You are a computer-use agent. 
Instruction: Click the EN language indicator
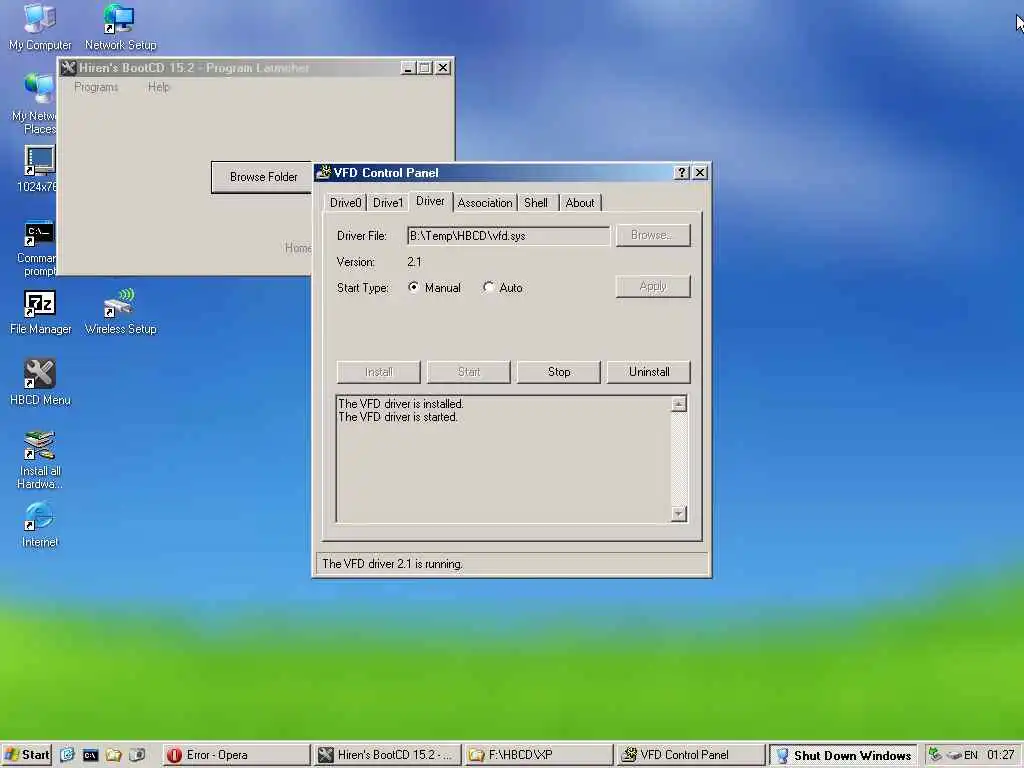pos(971,755)
